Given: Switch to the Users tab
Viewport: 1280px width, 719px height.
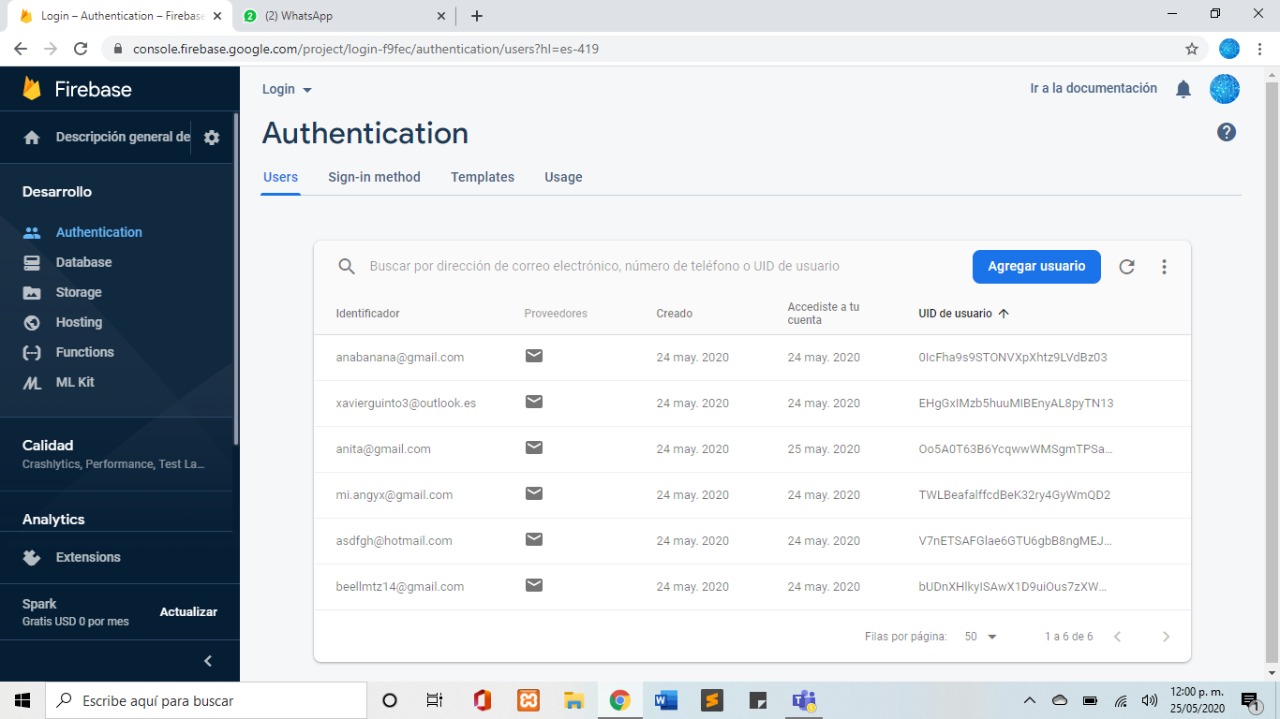Looking at the screenshot, I should tap(280, 177).
